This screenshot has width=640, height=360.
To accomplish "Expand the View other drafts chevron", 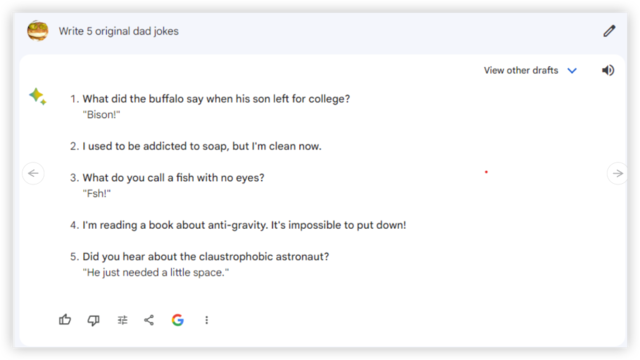I will (x=572, y=71).
